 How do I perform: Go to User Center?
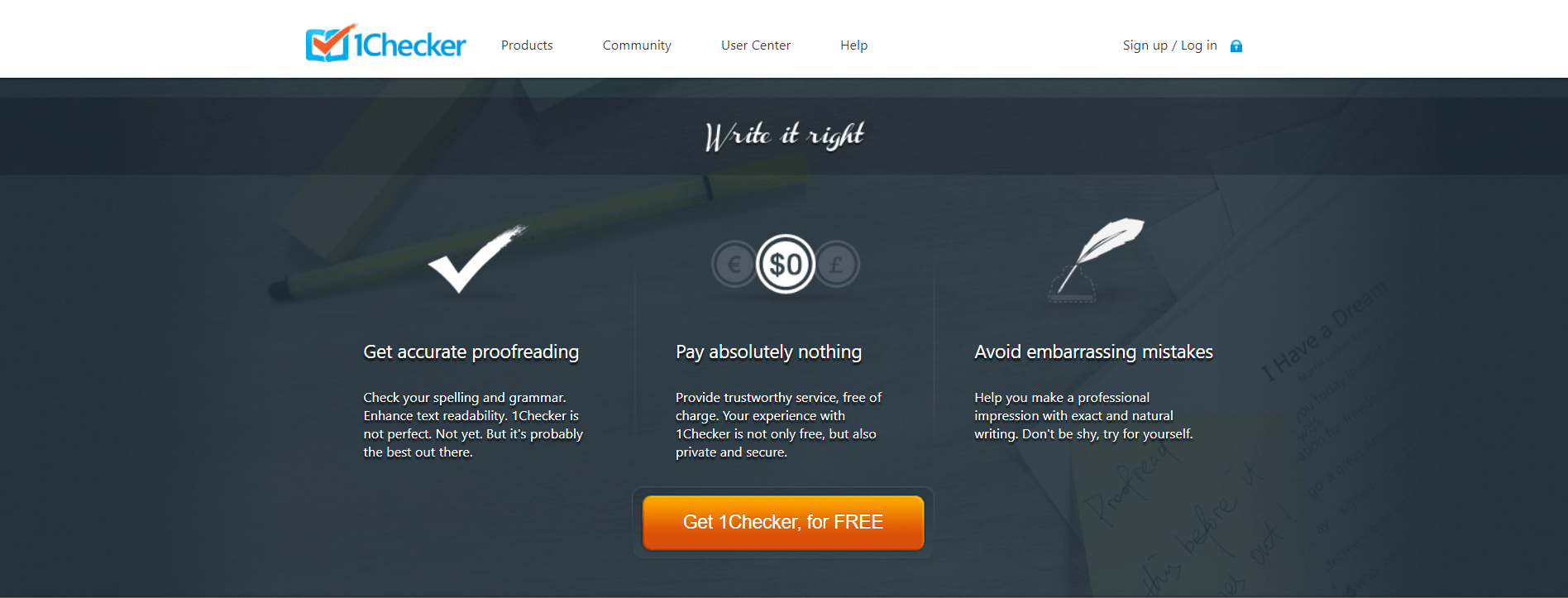pyautogui.click(x=756, y=45)
